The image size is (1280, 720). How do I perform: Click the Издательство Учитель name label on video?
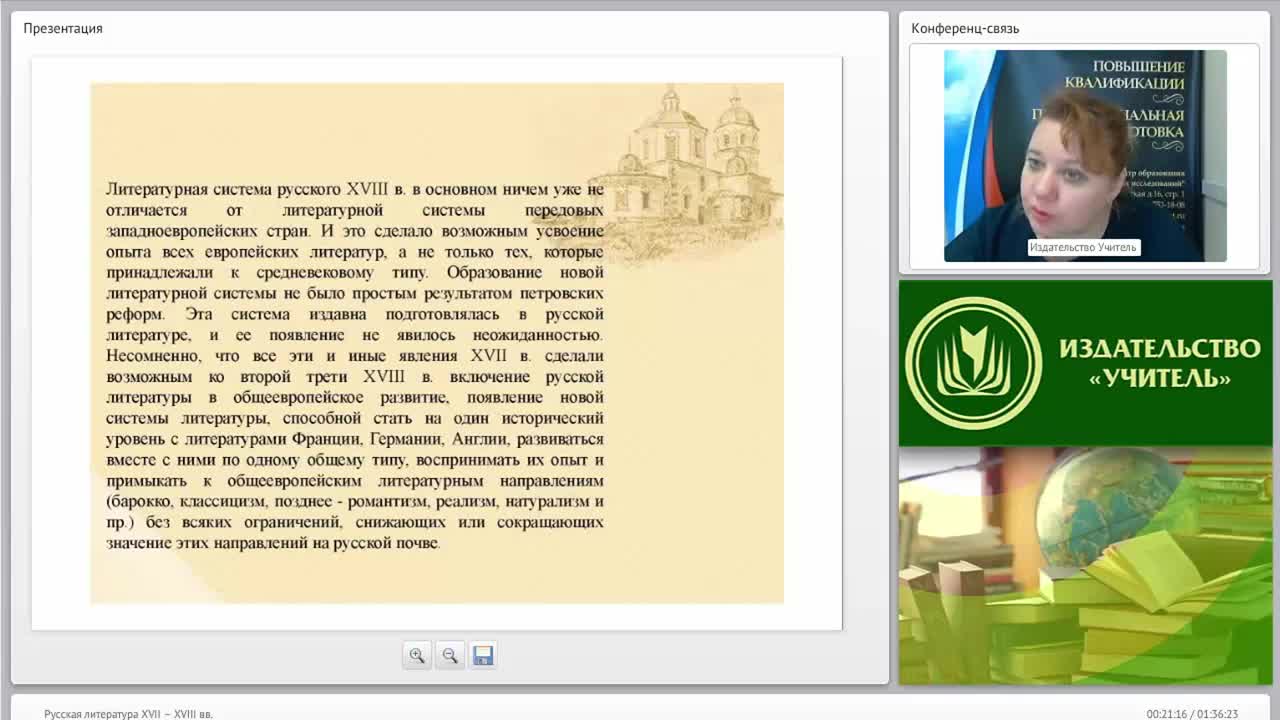click(x=1083, y=247)
